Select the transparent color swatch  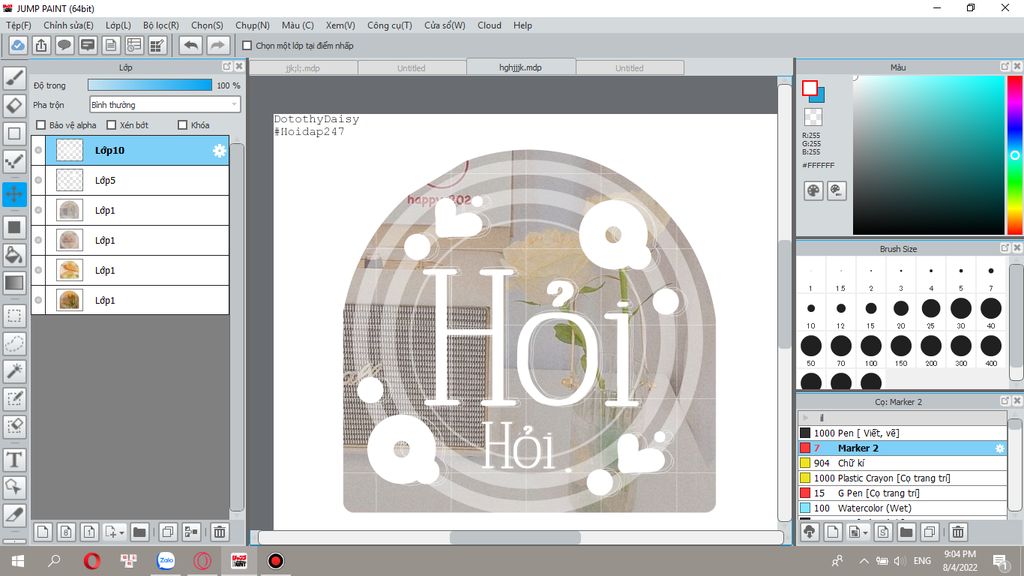tap(813, 117)
